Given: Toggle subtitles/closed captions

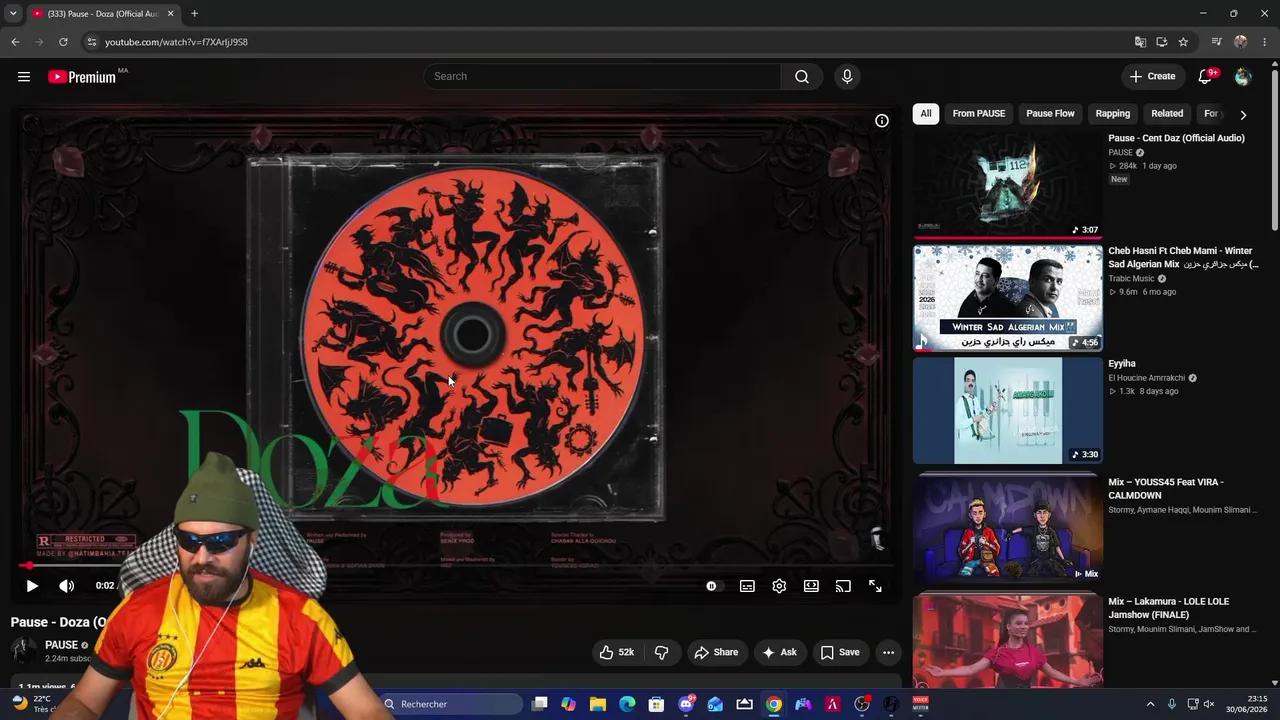Looking at the screenshot, I should [x=747, y=586].
